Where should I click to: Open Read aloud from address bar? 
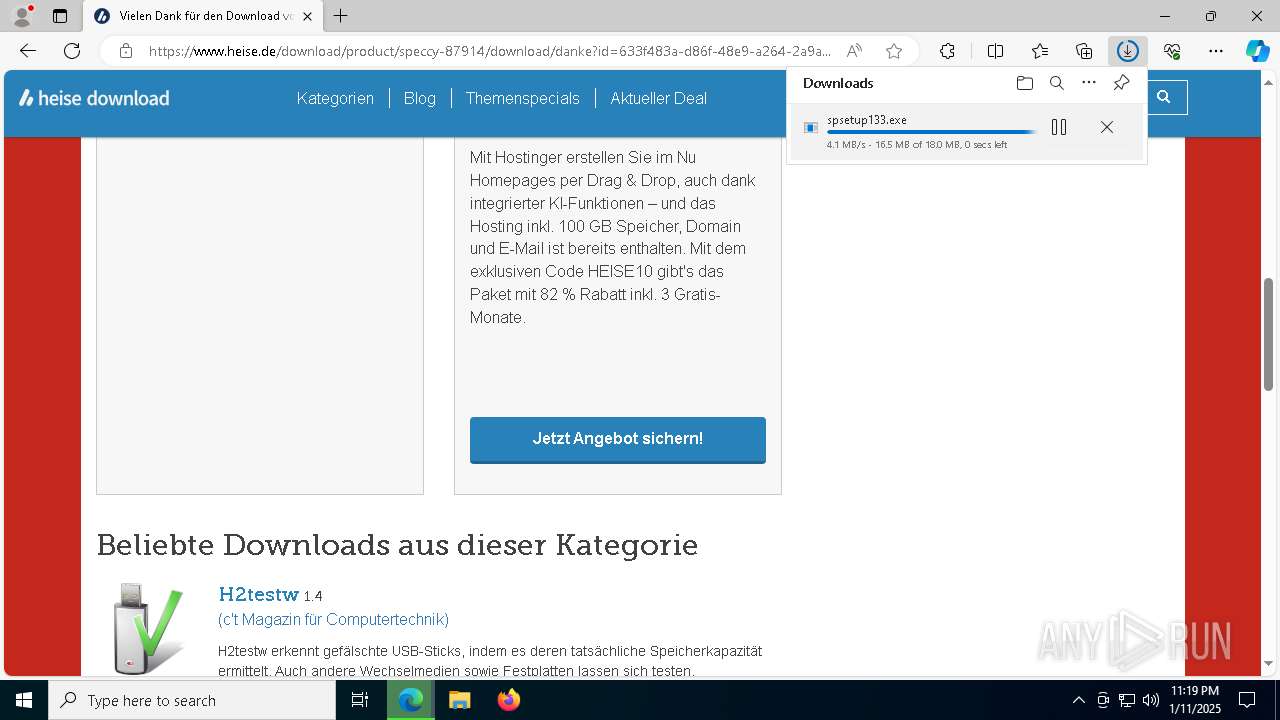click(x=854, y=51)
